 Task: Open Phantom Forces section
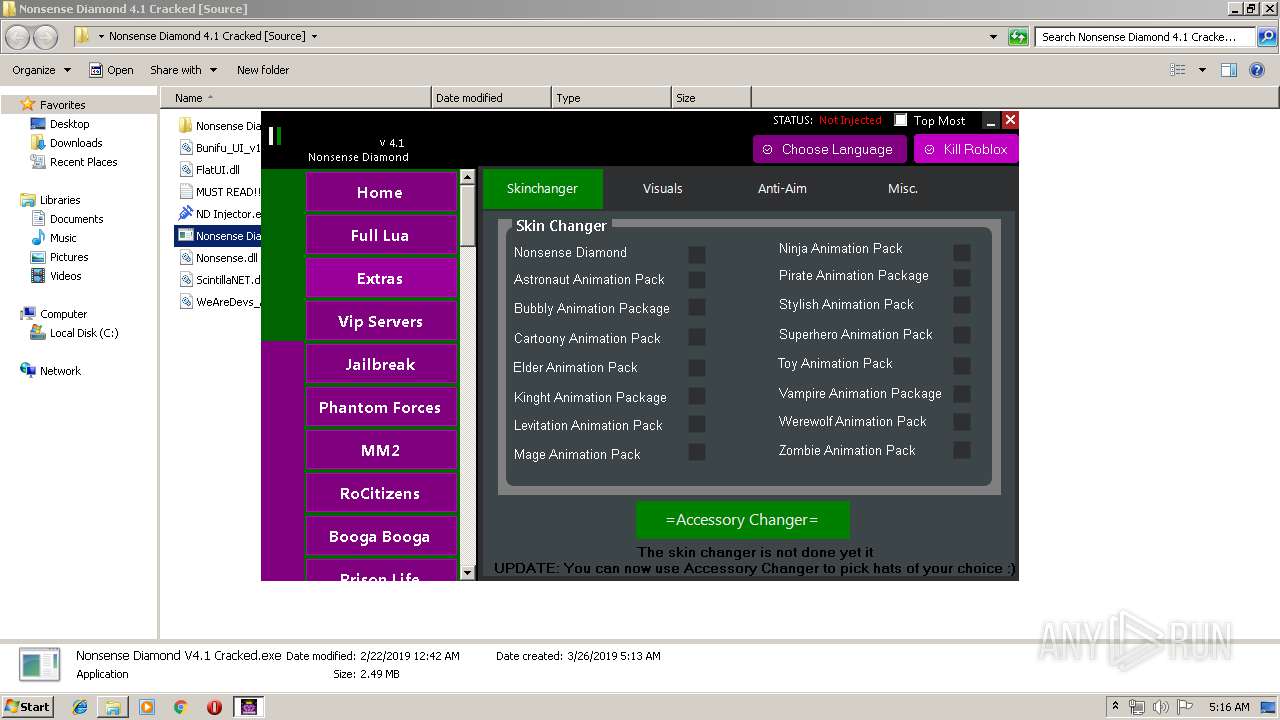point(380,407)
